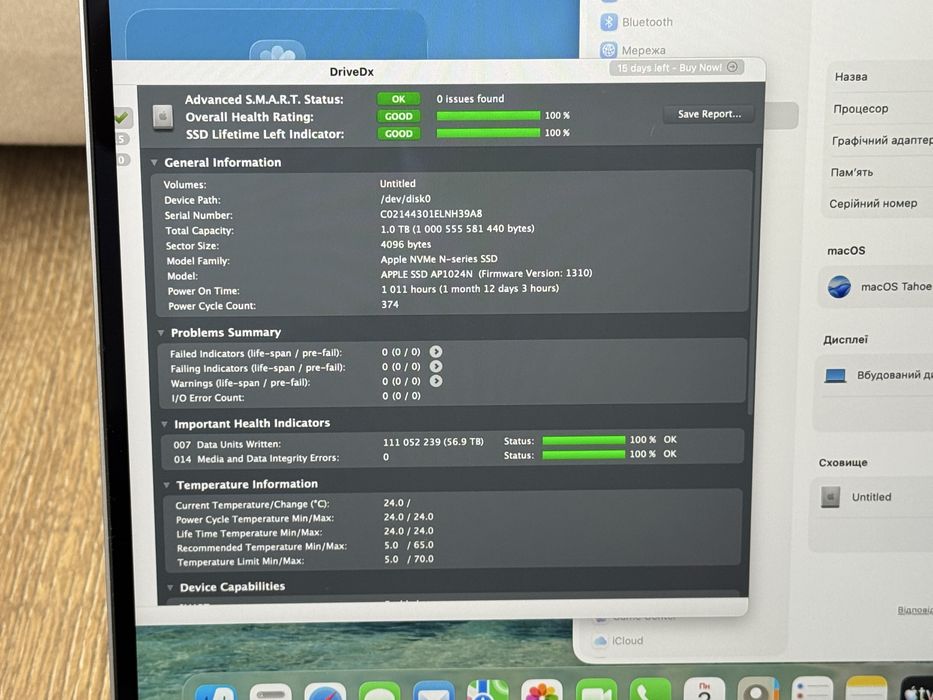Open Notes from the Dock
933x700 pixels.
(866, 688)
